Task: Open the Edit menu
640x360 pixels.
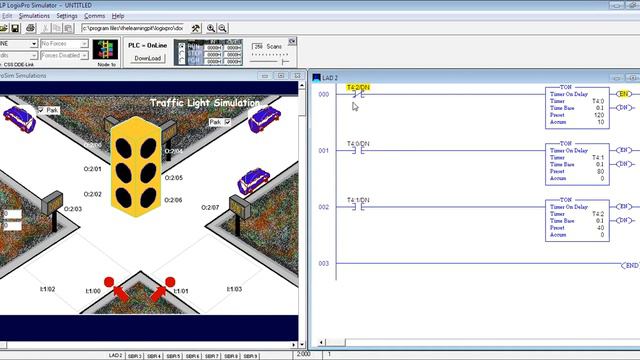Action: tap(7, 16)
